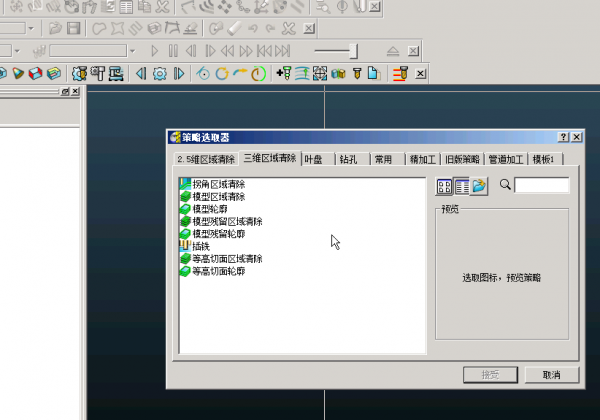Click the help question mark in the strategy selector
This screenshot has height=420, width=600.
tap(563, 137)
